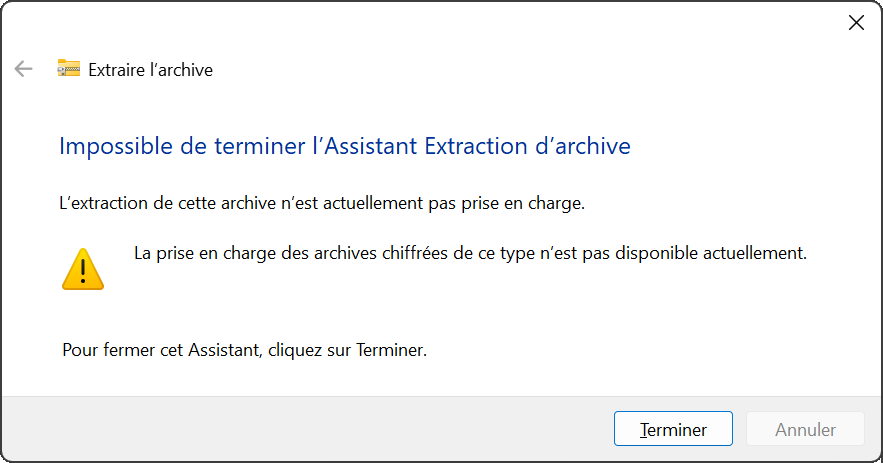Click the word "Terminer" in the instruction sentence
The height and width of the screenshot is (463, 883).
tap(390, 351)
